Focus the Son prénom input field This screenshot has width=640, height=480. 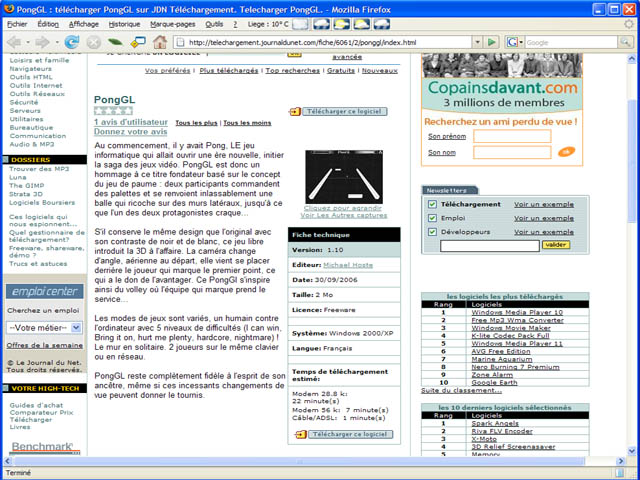click(512, 136)
